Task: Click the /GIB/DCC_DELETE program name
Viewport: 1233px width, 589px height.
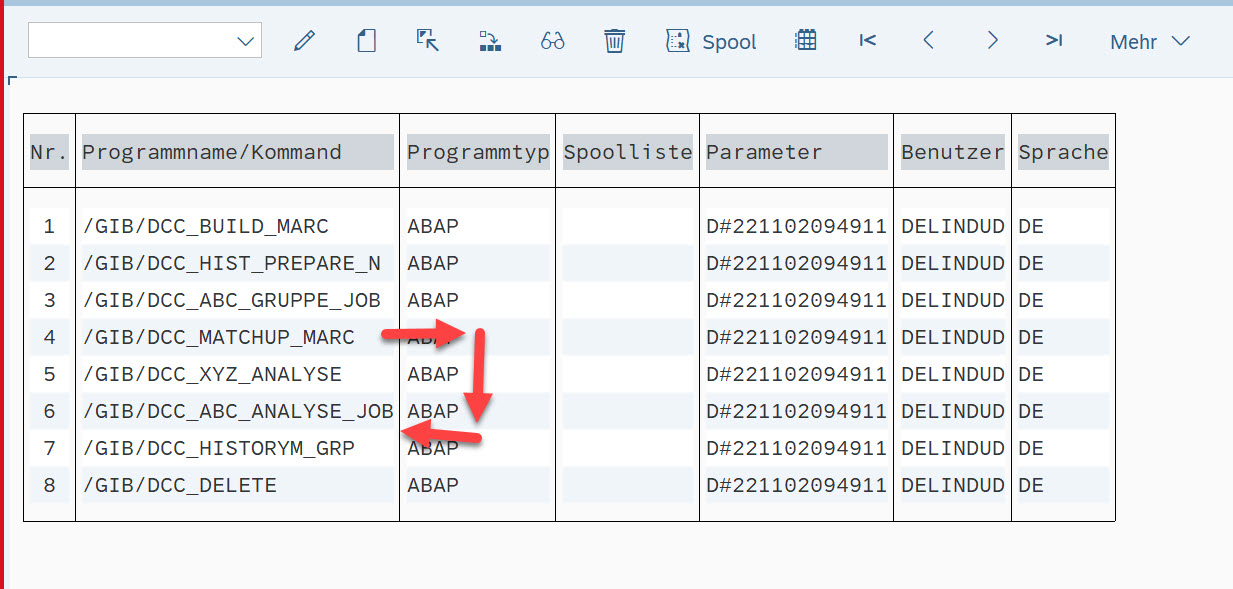Action: pyautogui.click(x=180, y=485)
